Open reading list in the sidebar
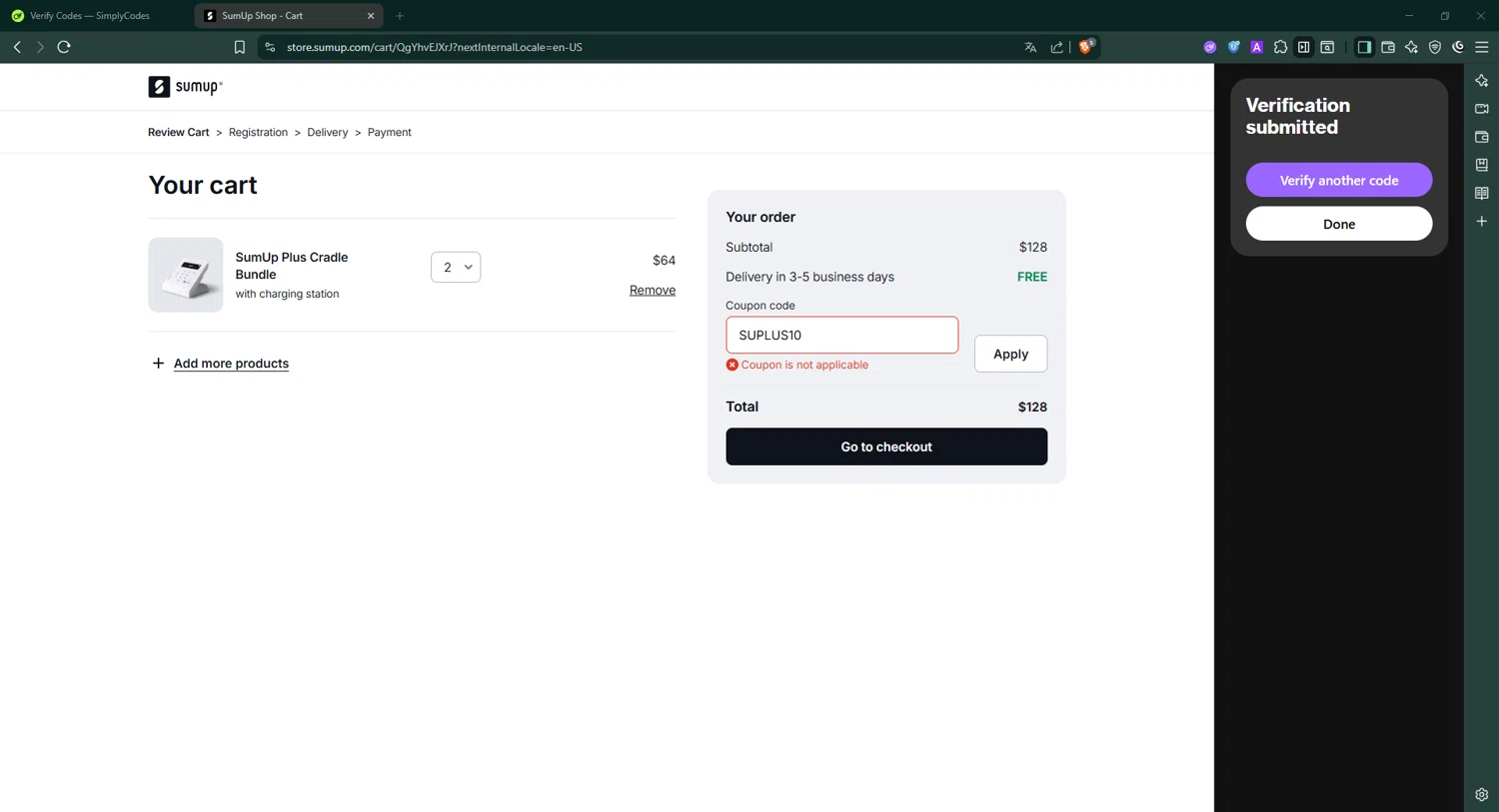 pos(1482,193)
